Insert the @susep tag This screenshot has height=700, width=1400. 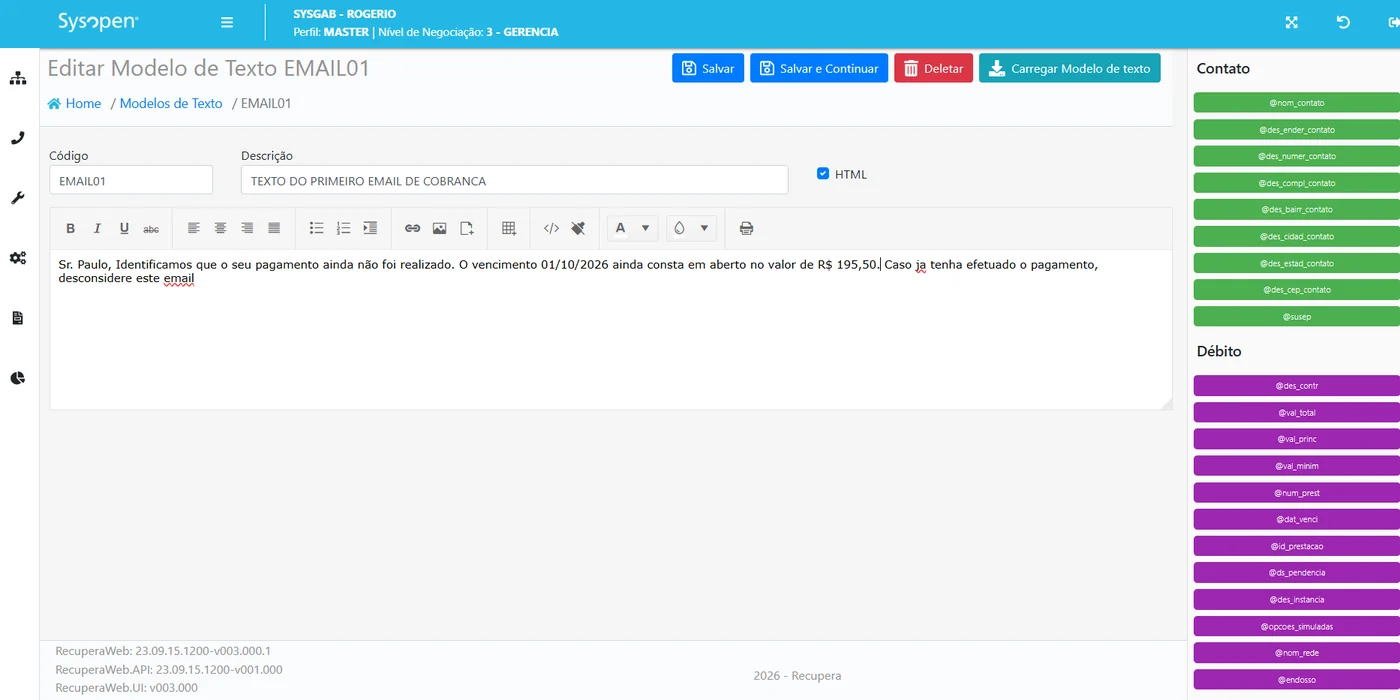(1296, 316)
